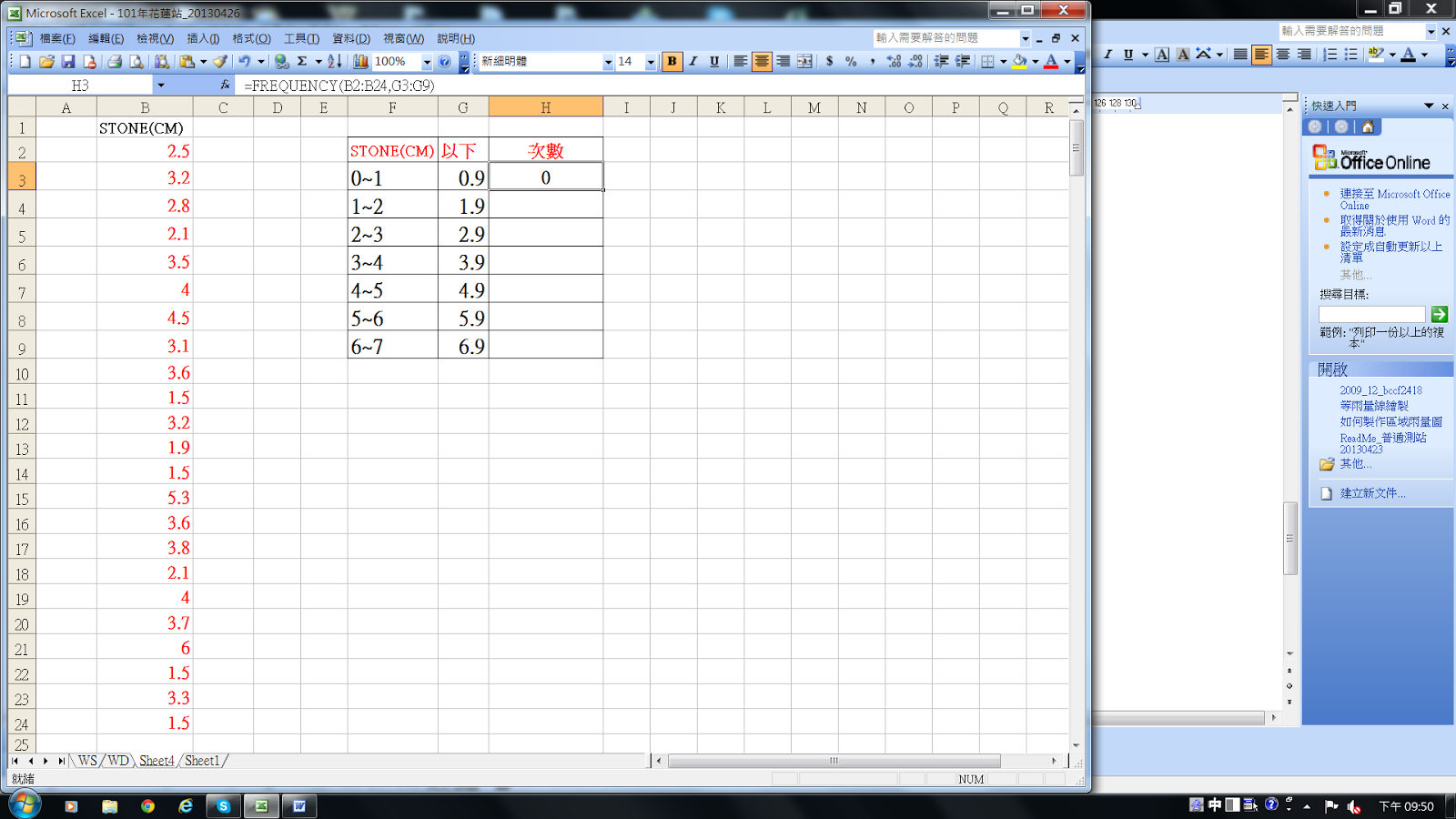This screenshot has height=819, width=1456.
Task: Decrease decimal places
Action: click(x=915, y=62)
